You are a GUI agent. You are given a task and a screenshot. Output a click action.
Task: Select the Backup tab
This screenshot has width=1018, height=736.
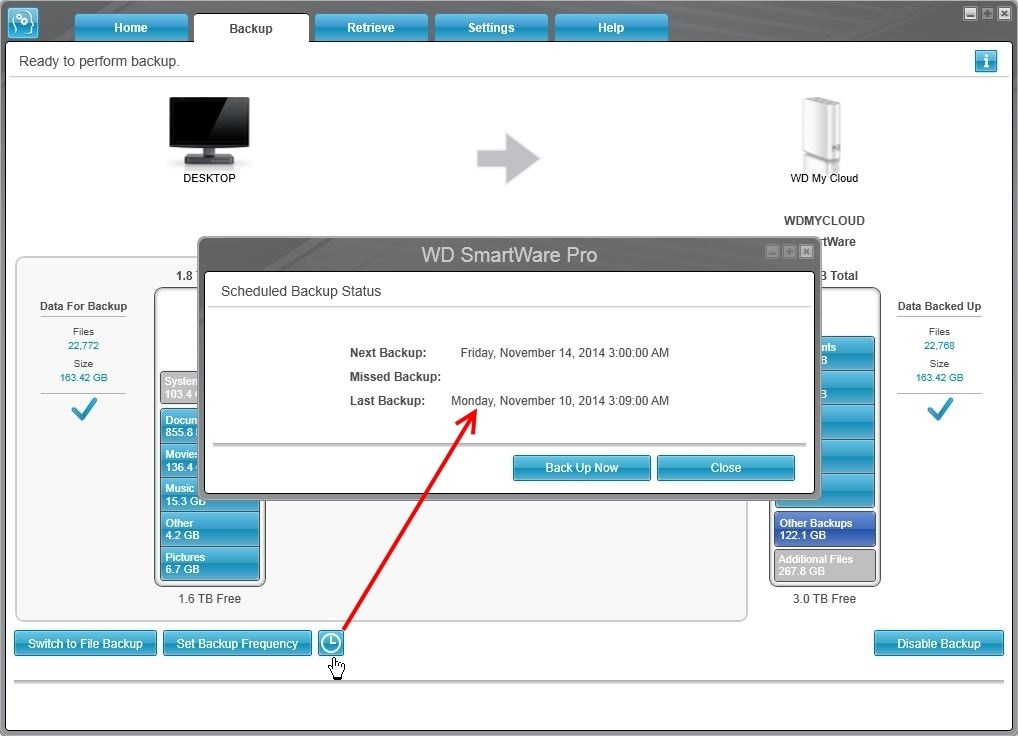tap(251, 28)
